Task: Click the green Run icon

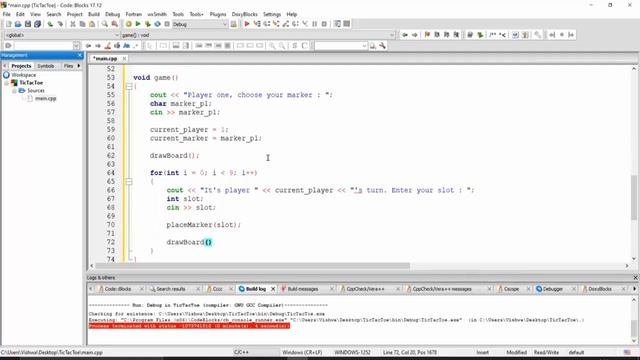Action: coord(138,24)
